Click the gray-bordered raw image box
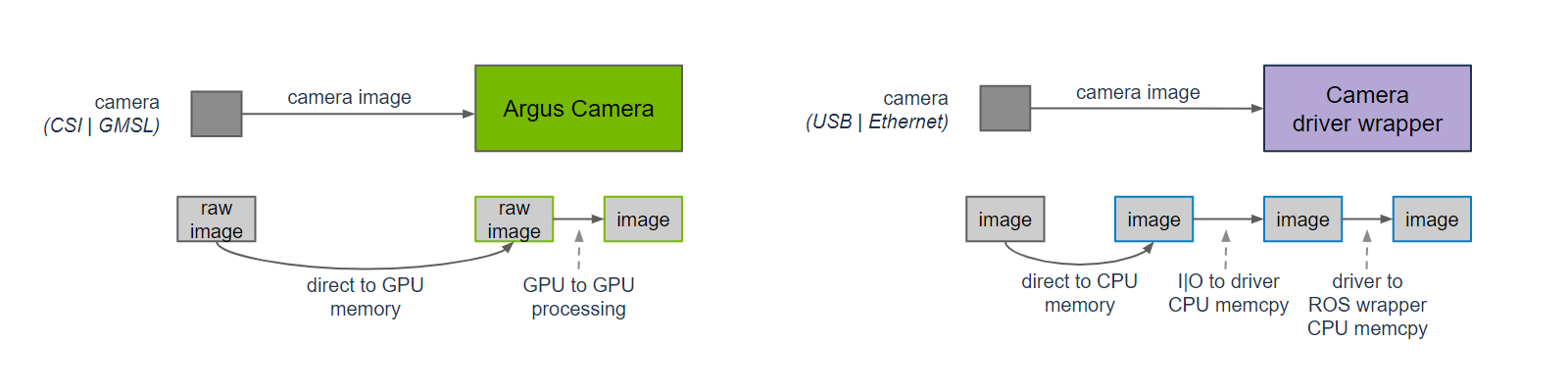 [217, 219]
